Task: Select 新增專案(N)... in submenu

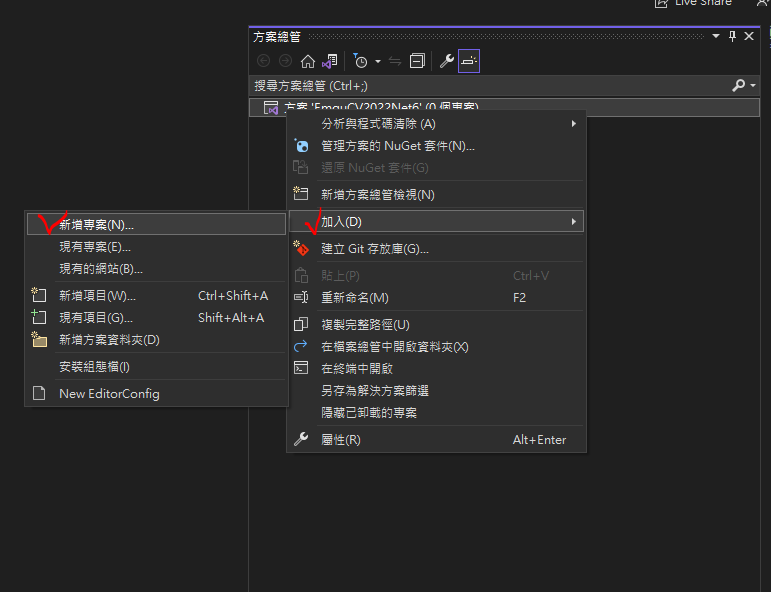Action: click(156, 225)
